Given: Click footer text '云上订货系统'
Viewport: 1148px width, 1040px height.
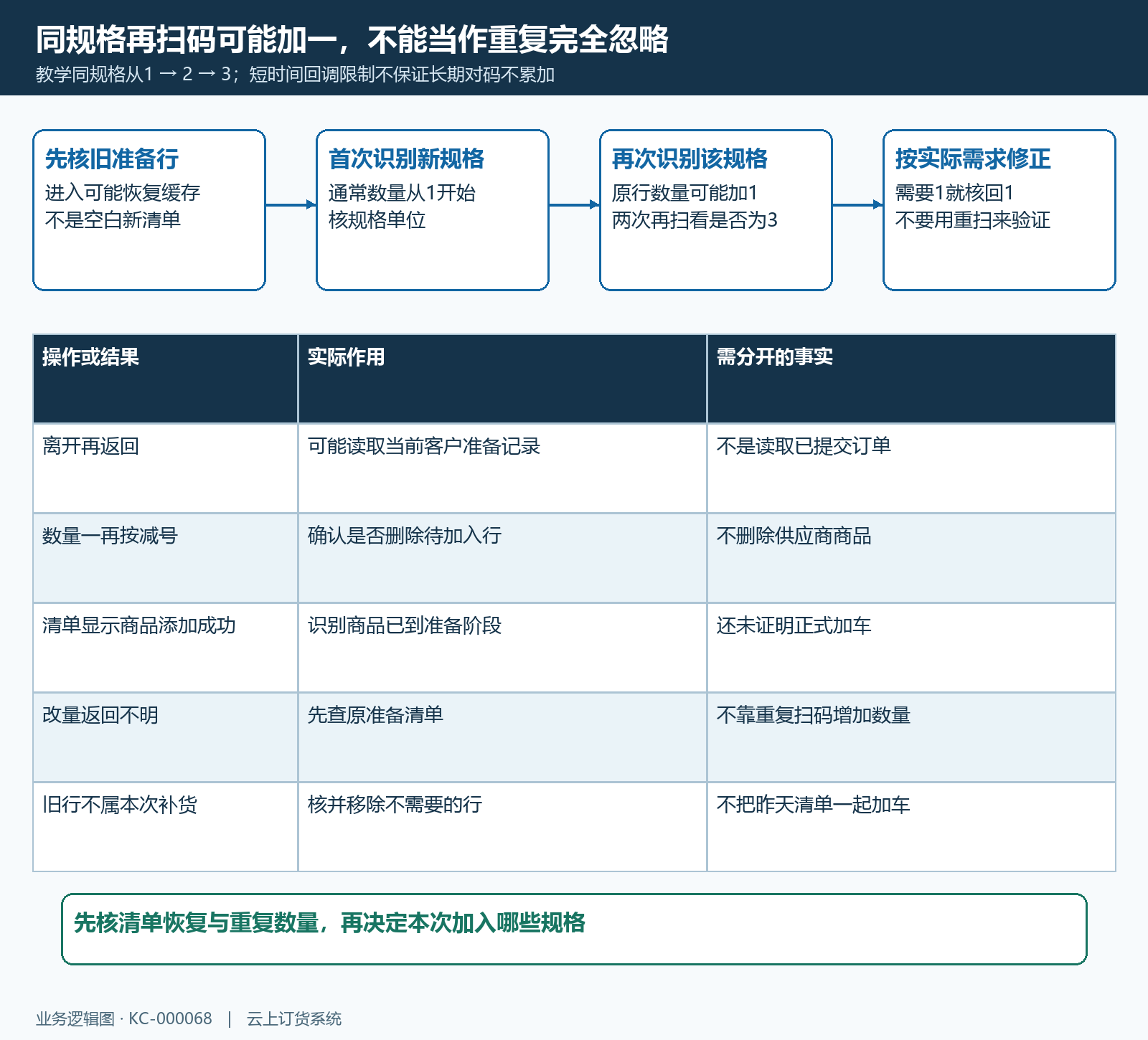Looking at the screenshot, I should [x=294, y=1018].
